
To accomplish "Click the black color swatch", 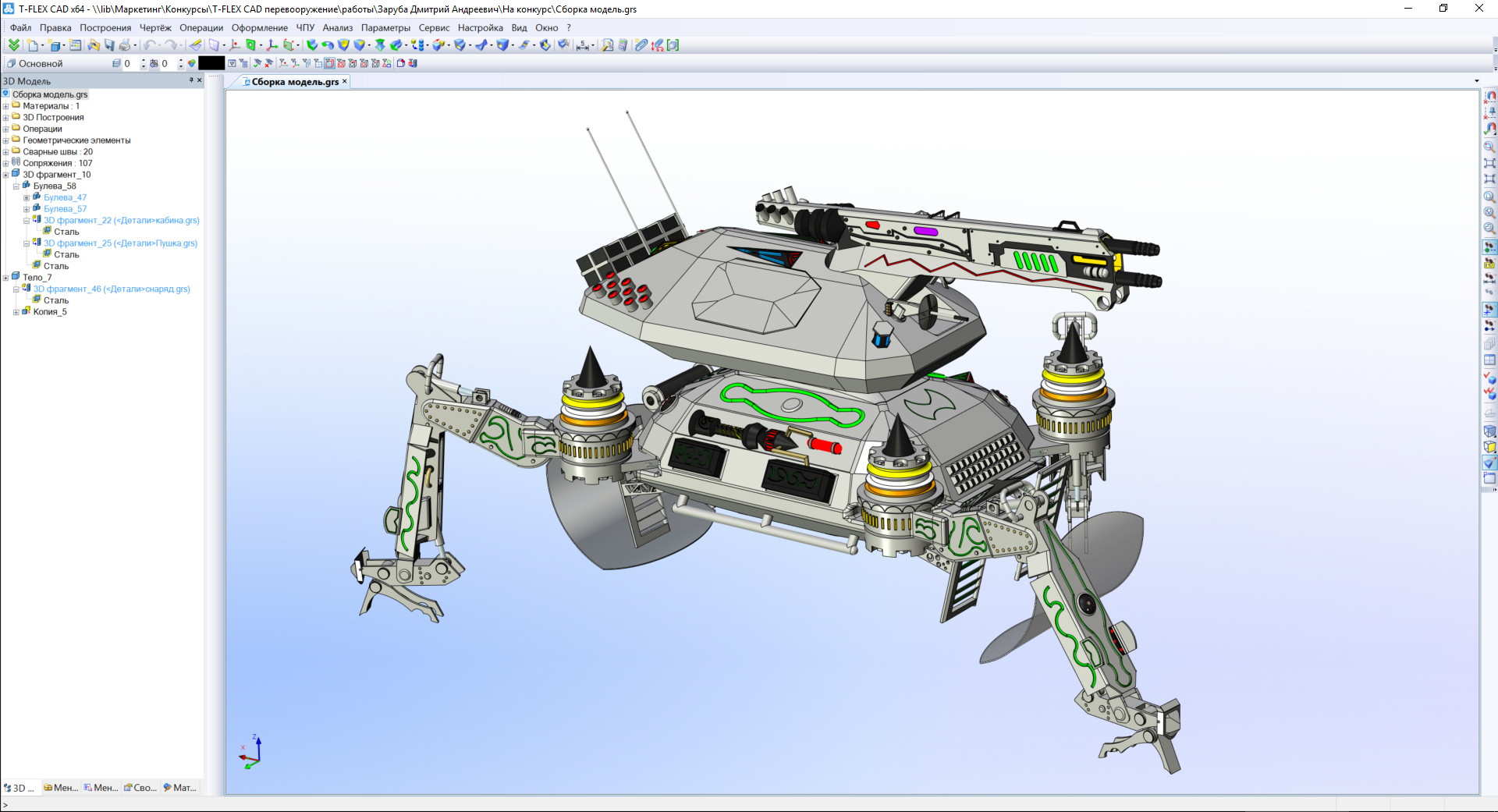I will (211, 63).
